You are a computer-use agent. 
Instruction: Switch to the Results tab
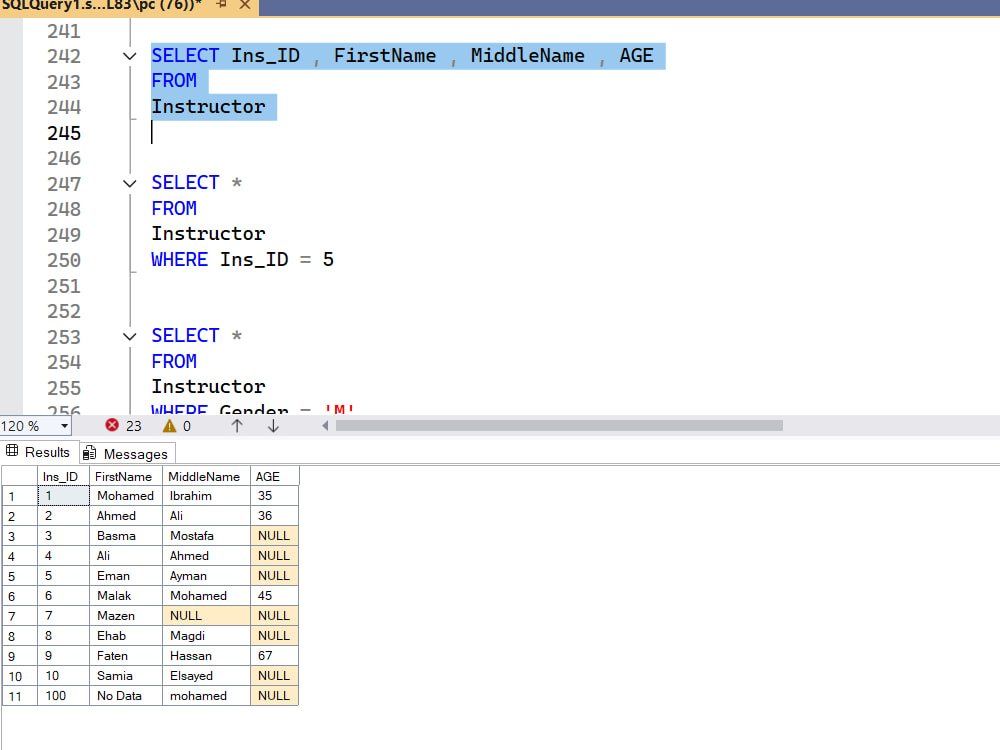(x=38, y=452)
